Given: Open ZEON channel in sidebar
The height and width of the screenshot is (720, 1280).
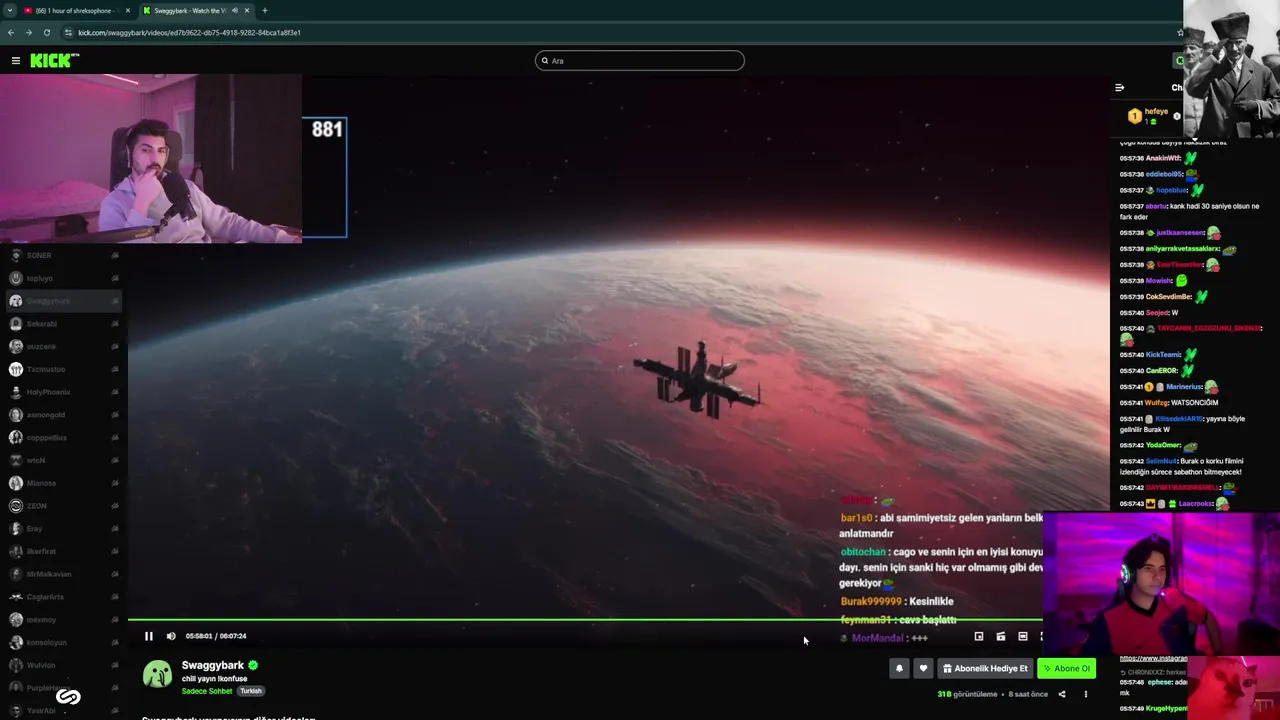Looking at the screenshot, I should tap(63, 506).
